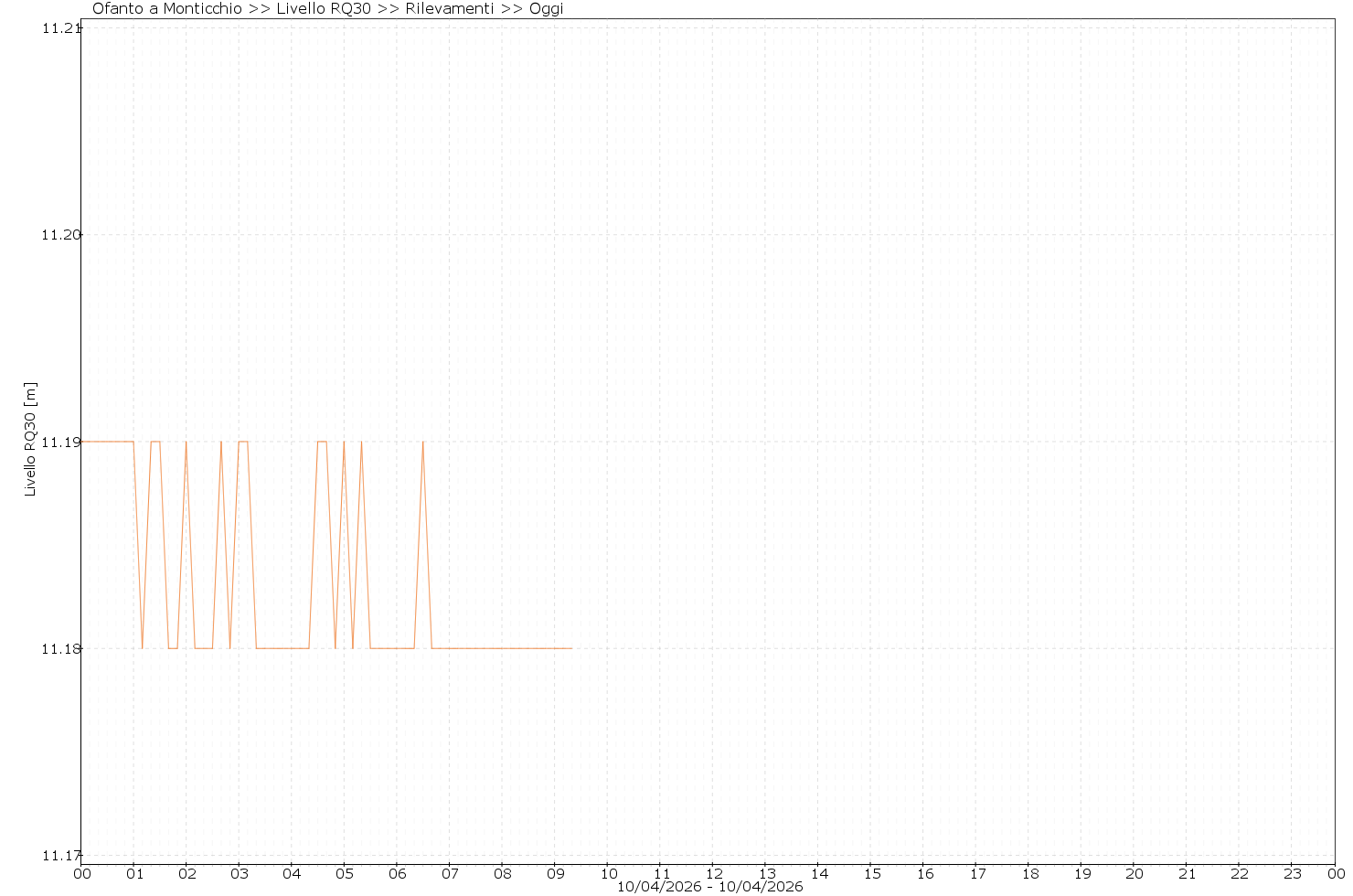Click the 11.20 y-axis tick label

60,235
